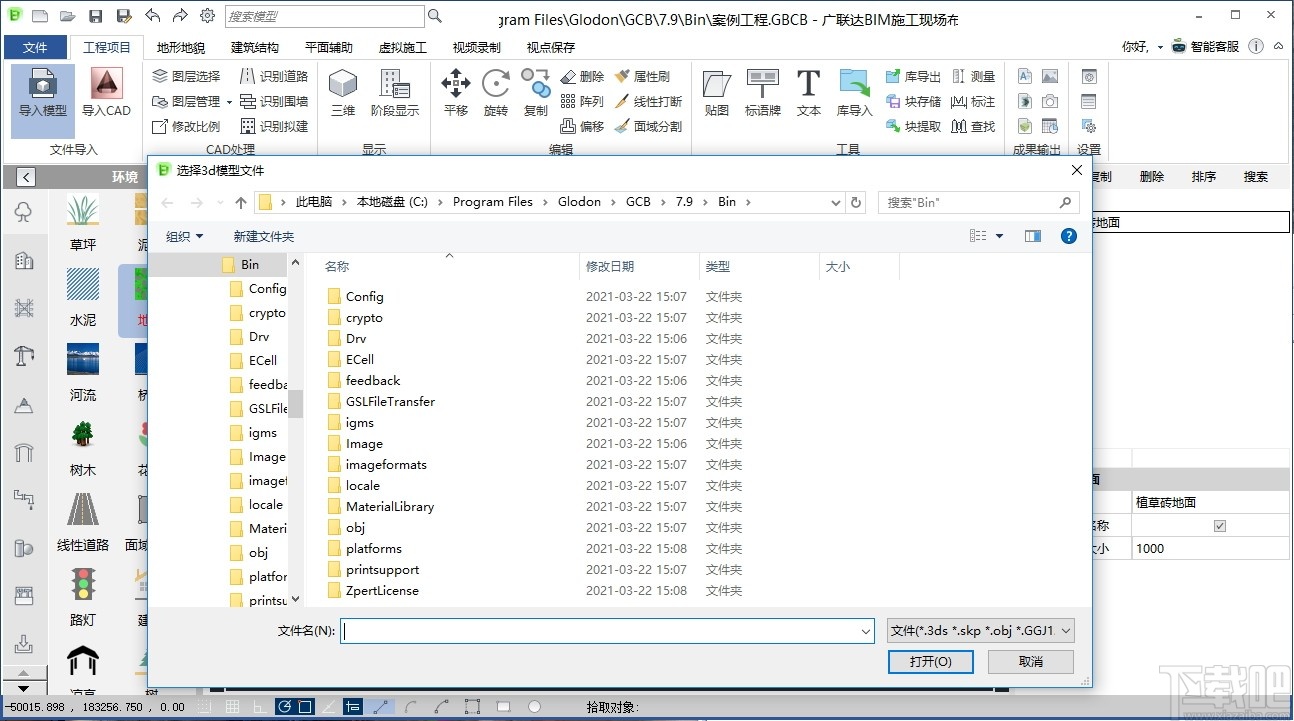Open the 组织 organize dropdown

point(184,236)
